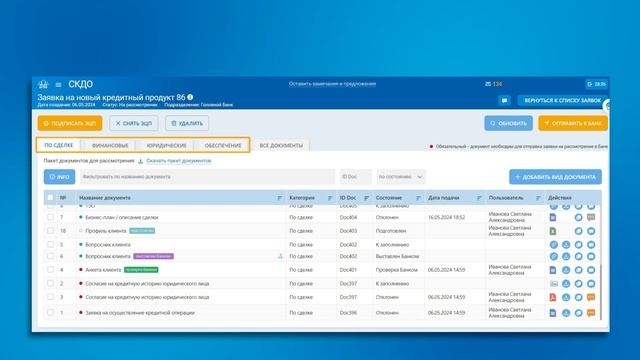Open round comment icon in Профиль клиента row
Image resolution: width=640 pixels, height=360 pixels.
(x=578, y=231)
